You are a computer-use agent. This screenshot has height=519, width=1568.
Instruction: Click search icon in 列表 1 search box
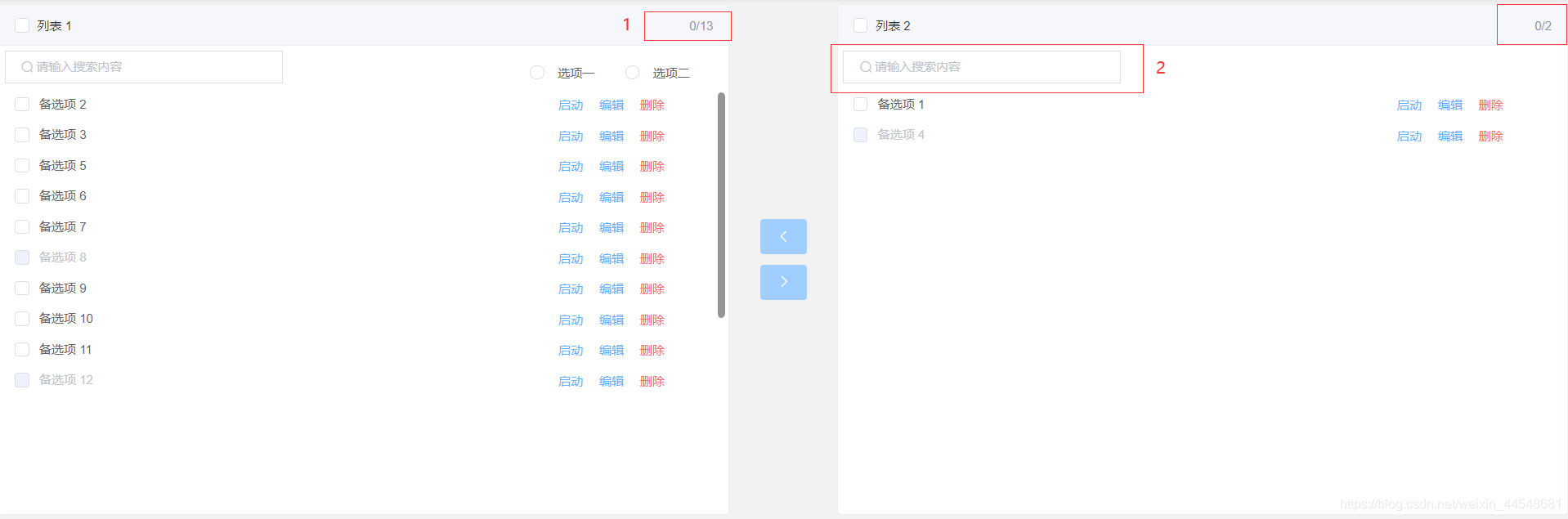27,67
